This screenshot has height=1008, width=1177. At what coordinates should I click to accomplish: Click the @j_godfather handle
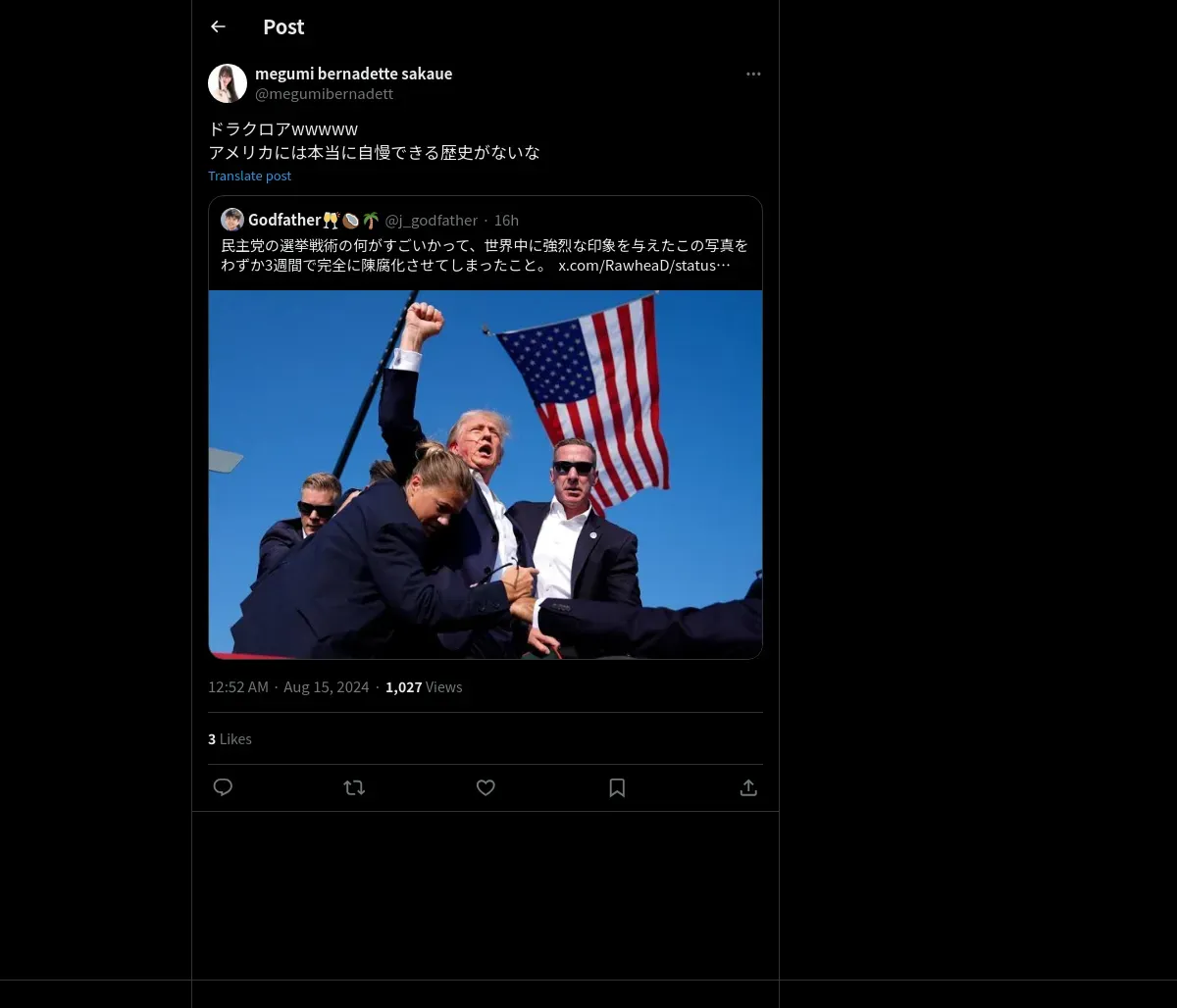tap(432, 220)
